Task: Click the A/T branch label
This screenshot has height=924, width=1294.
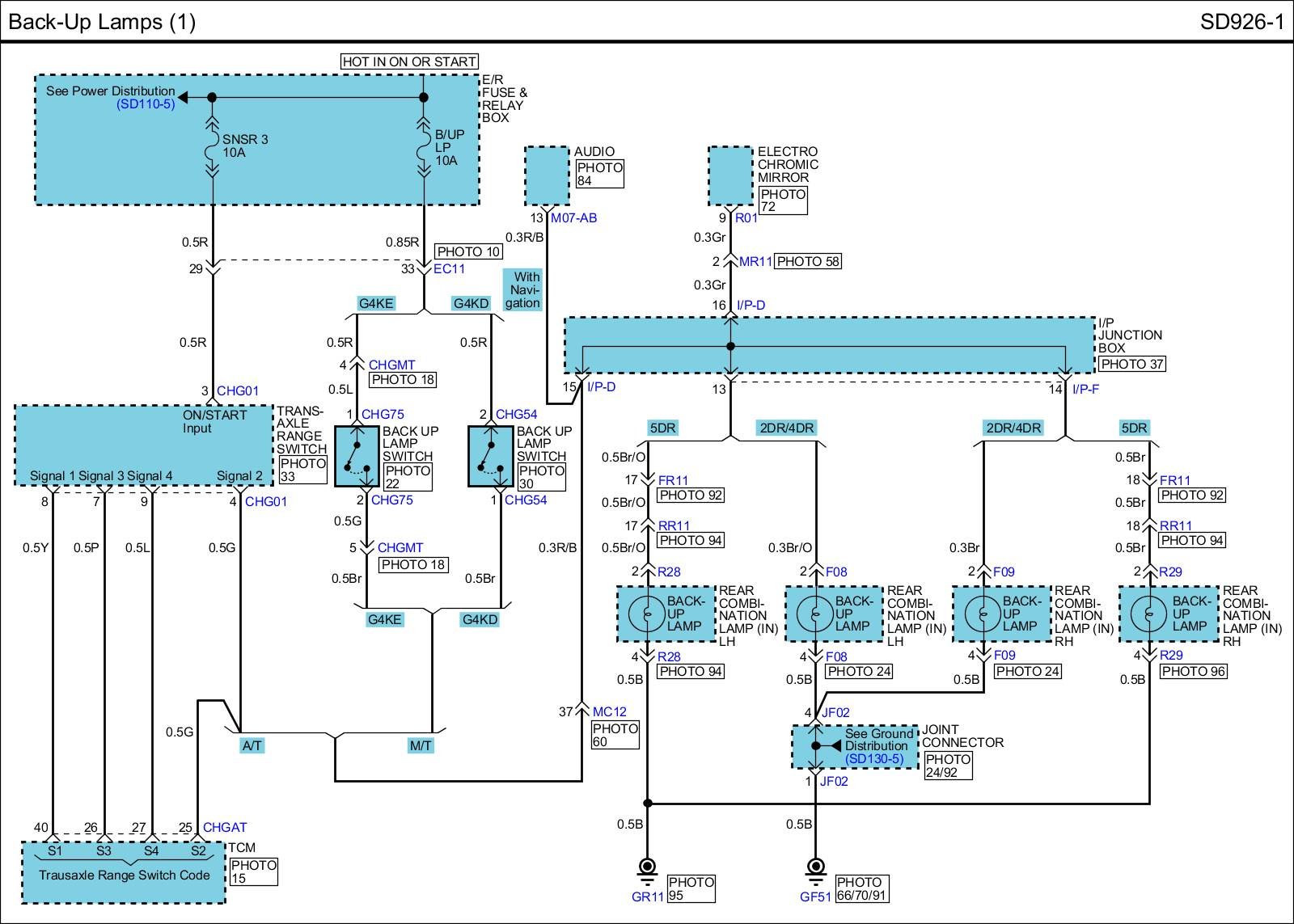Action: coord(252,745)
